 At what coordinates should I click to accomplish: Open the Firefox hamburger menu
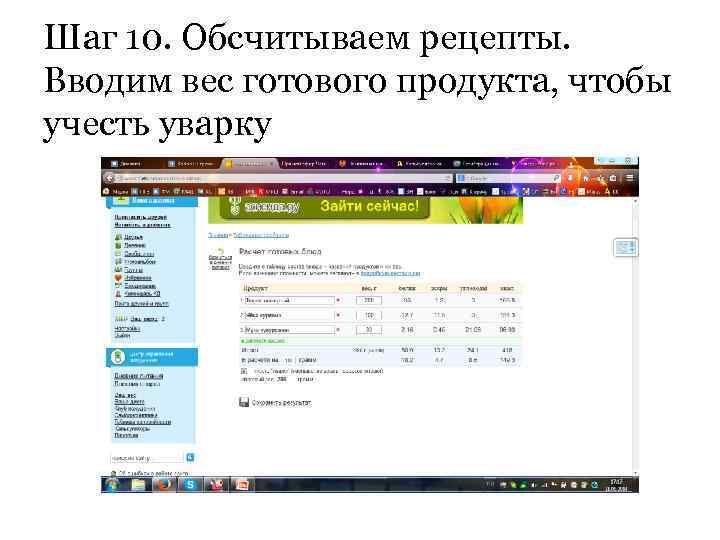click(x=630, y=177)
